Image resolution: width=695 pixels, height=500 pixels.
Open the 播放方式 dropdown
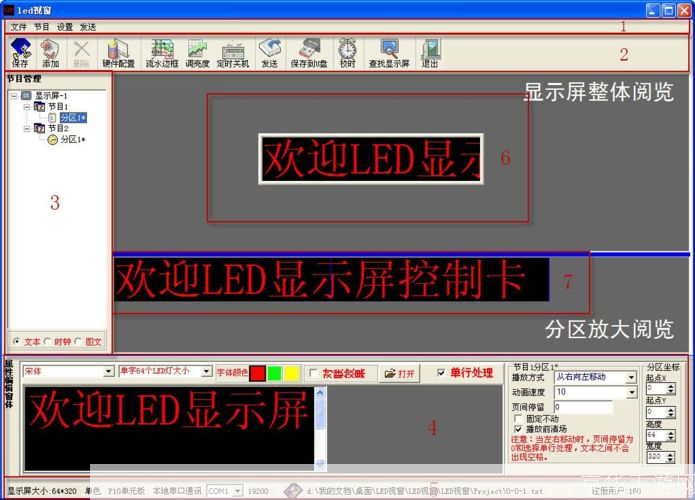pos(632,377)
